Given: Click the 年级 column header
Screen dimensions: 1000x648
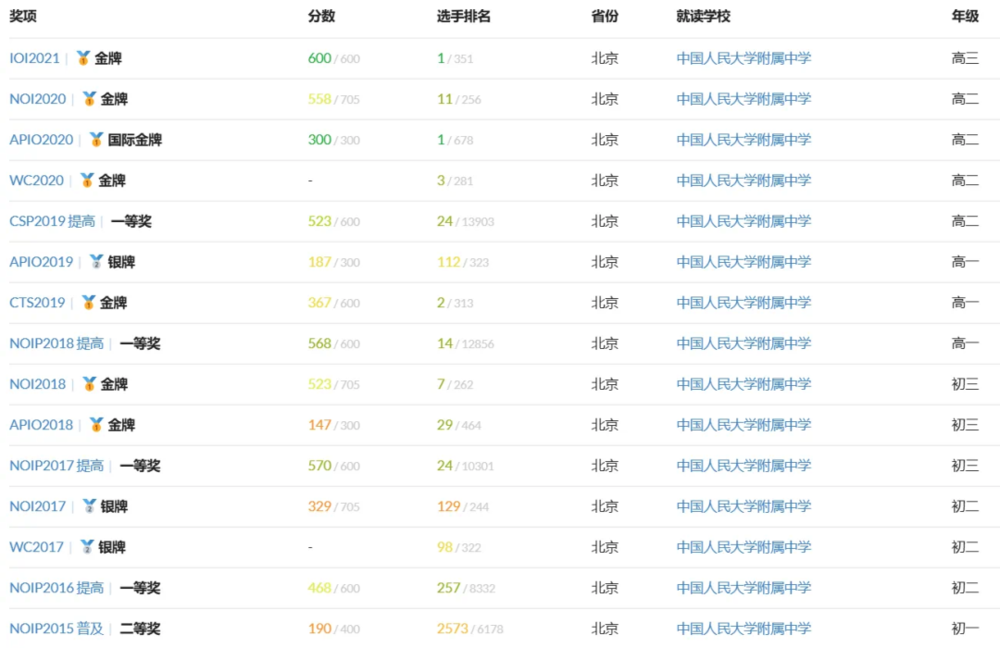Looking at the screenshot, I should (x=964, y=17).
